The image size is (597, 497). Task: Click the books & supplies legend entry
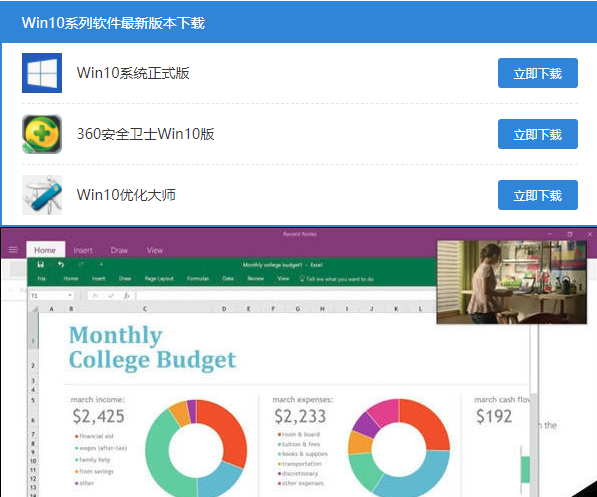pos(303,454)
